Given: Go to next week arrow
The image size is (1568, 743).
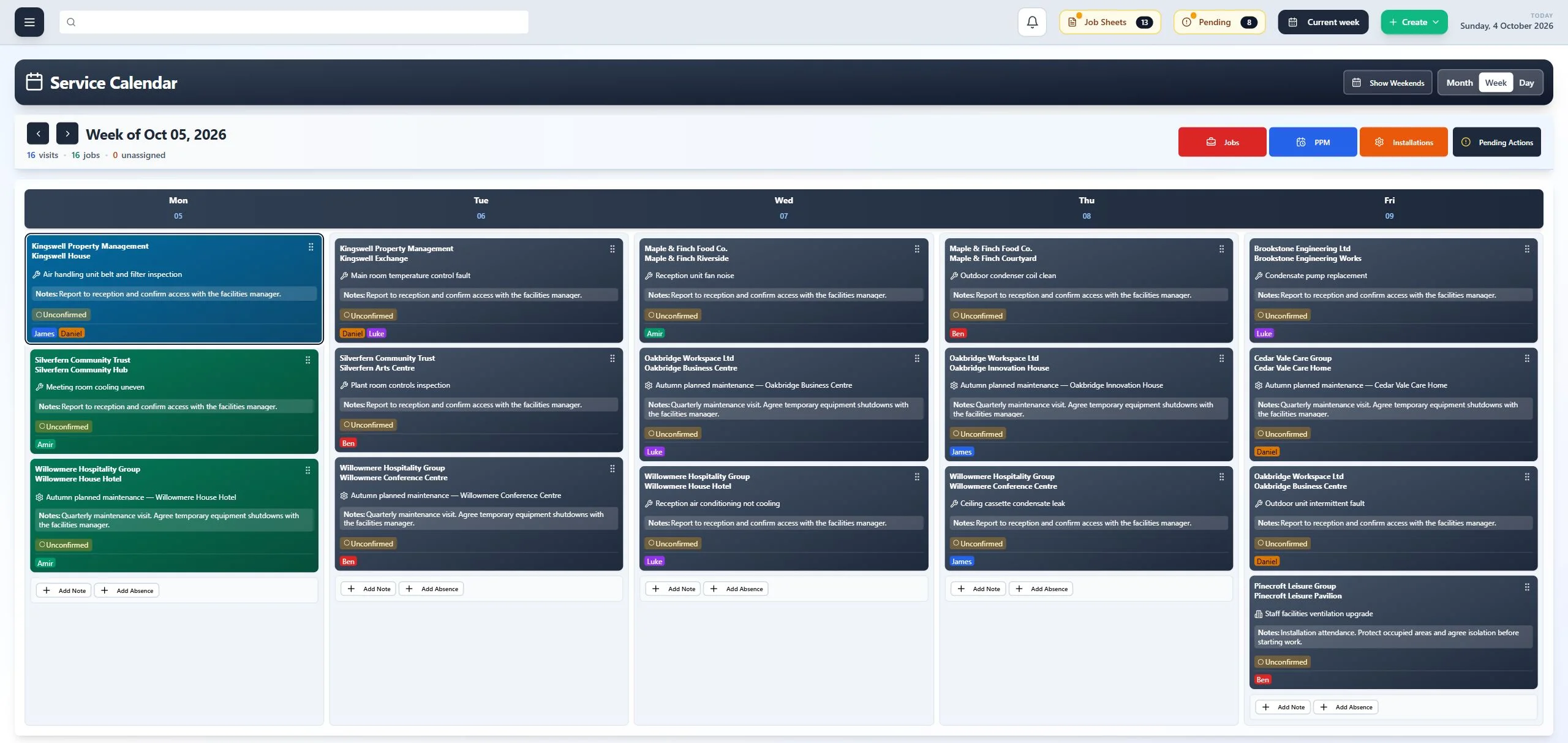Looking at the screenshot, I should click(x=67, y=134).
